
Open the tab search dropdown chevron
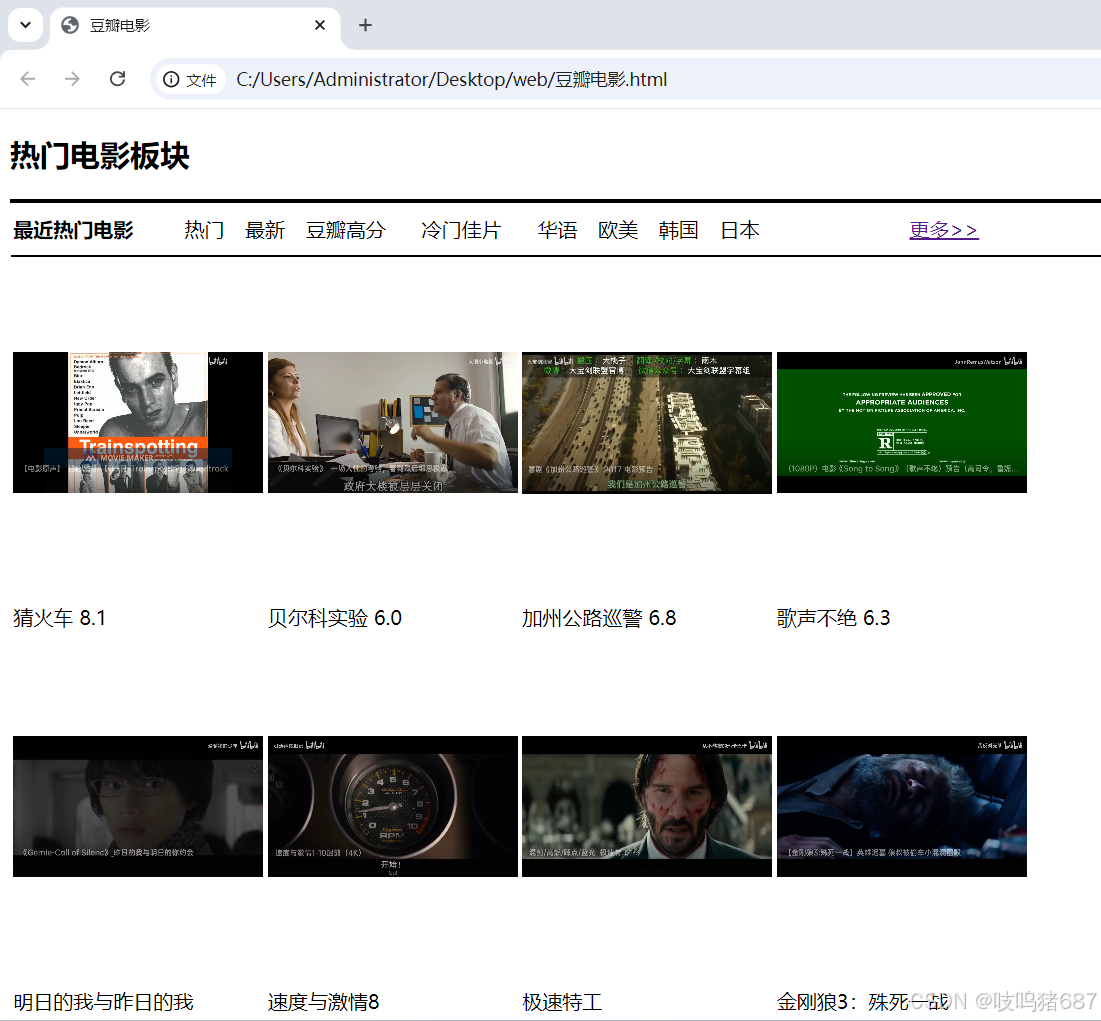click(25, 25)
